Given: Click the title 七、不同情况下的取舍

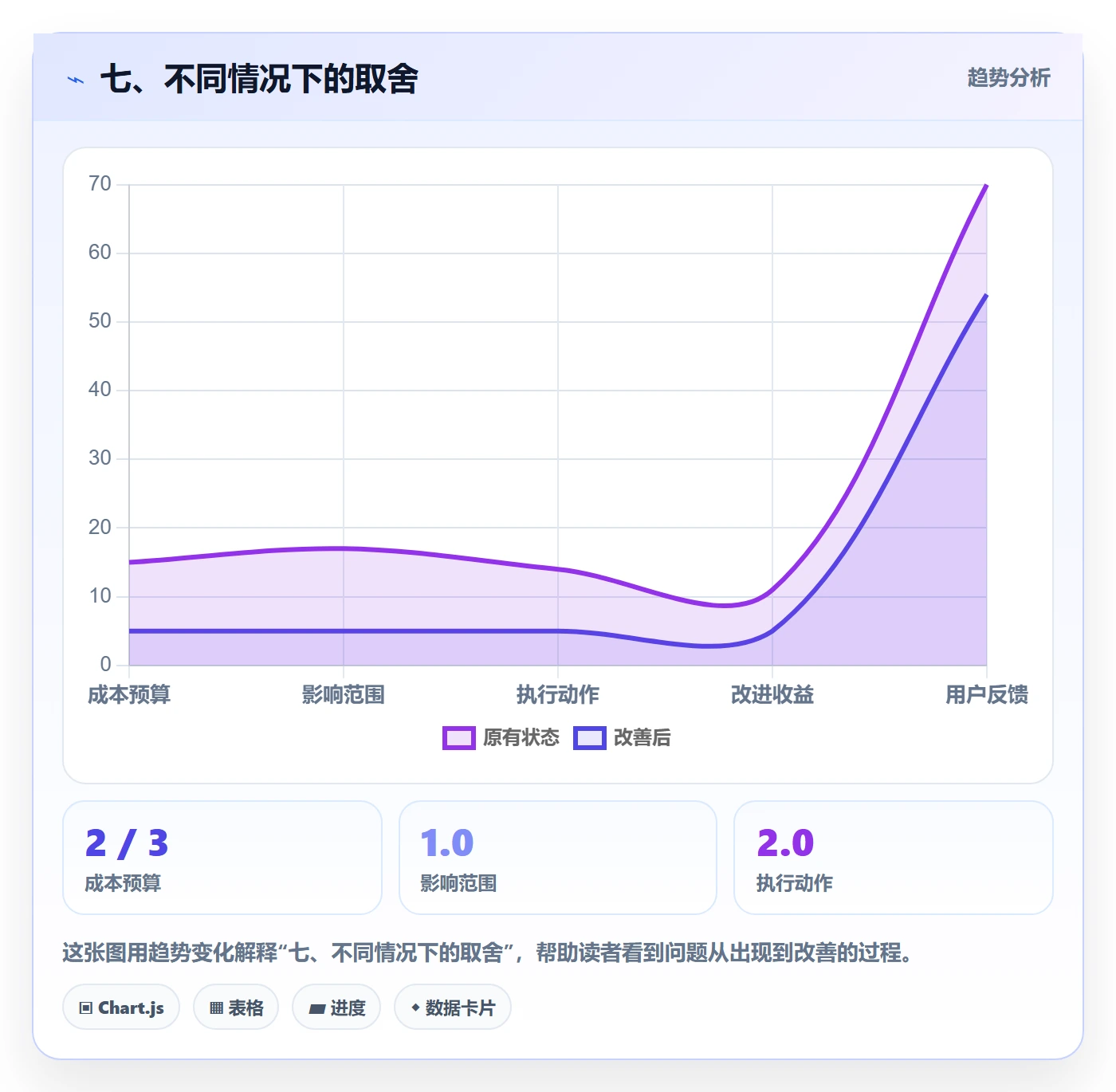Looking at the screenshot, I should 259,79.
